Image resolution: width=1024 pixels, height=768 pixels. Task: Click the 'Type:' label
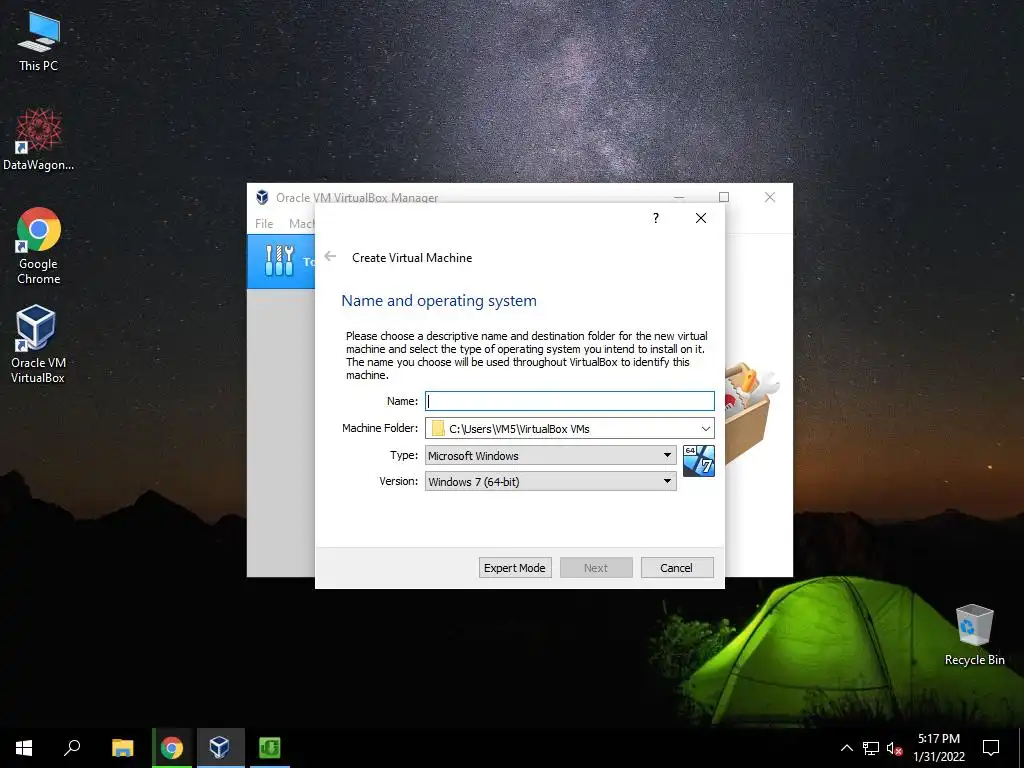(404, 455)
